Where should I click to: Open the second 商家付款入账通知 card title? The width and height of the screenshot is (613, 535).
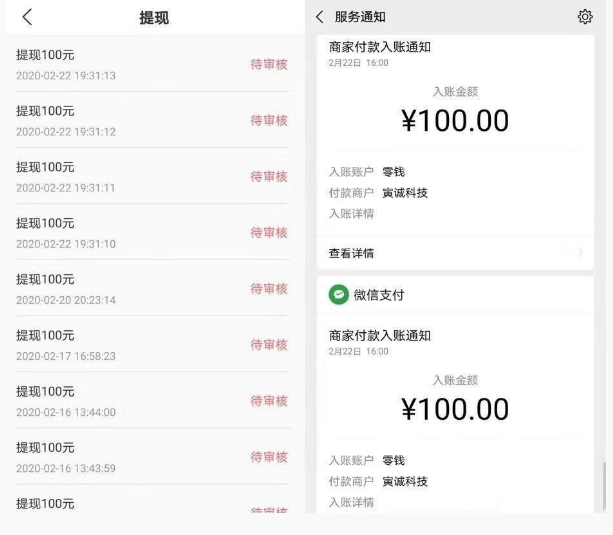[x=380, y=336]
